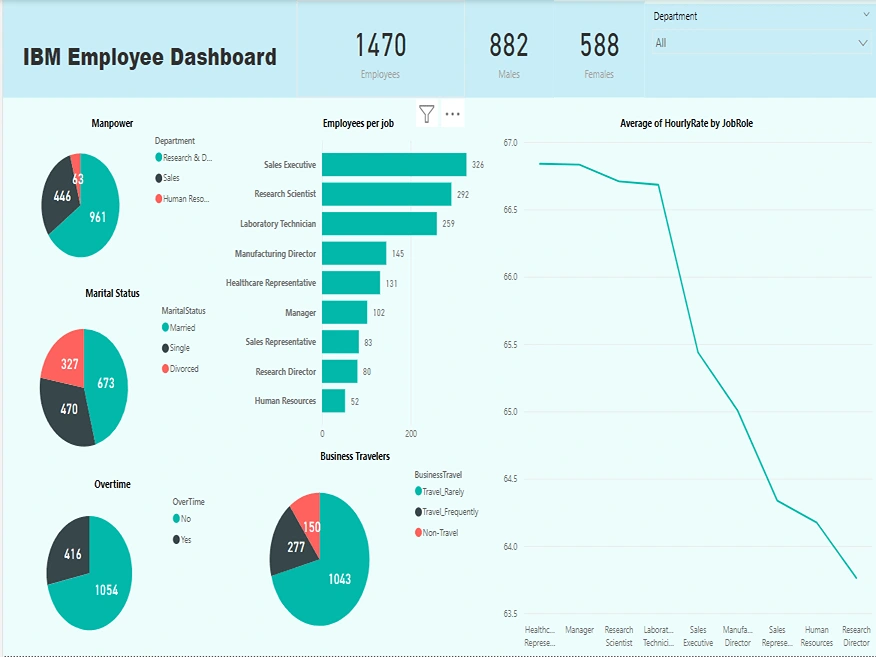This screenshot has width=876, height=657.
Task: Open the more options ellipsis menu
Action: [x=453, y=114]
